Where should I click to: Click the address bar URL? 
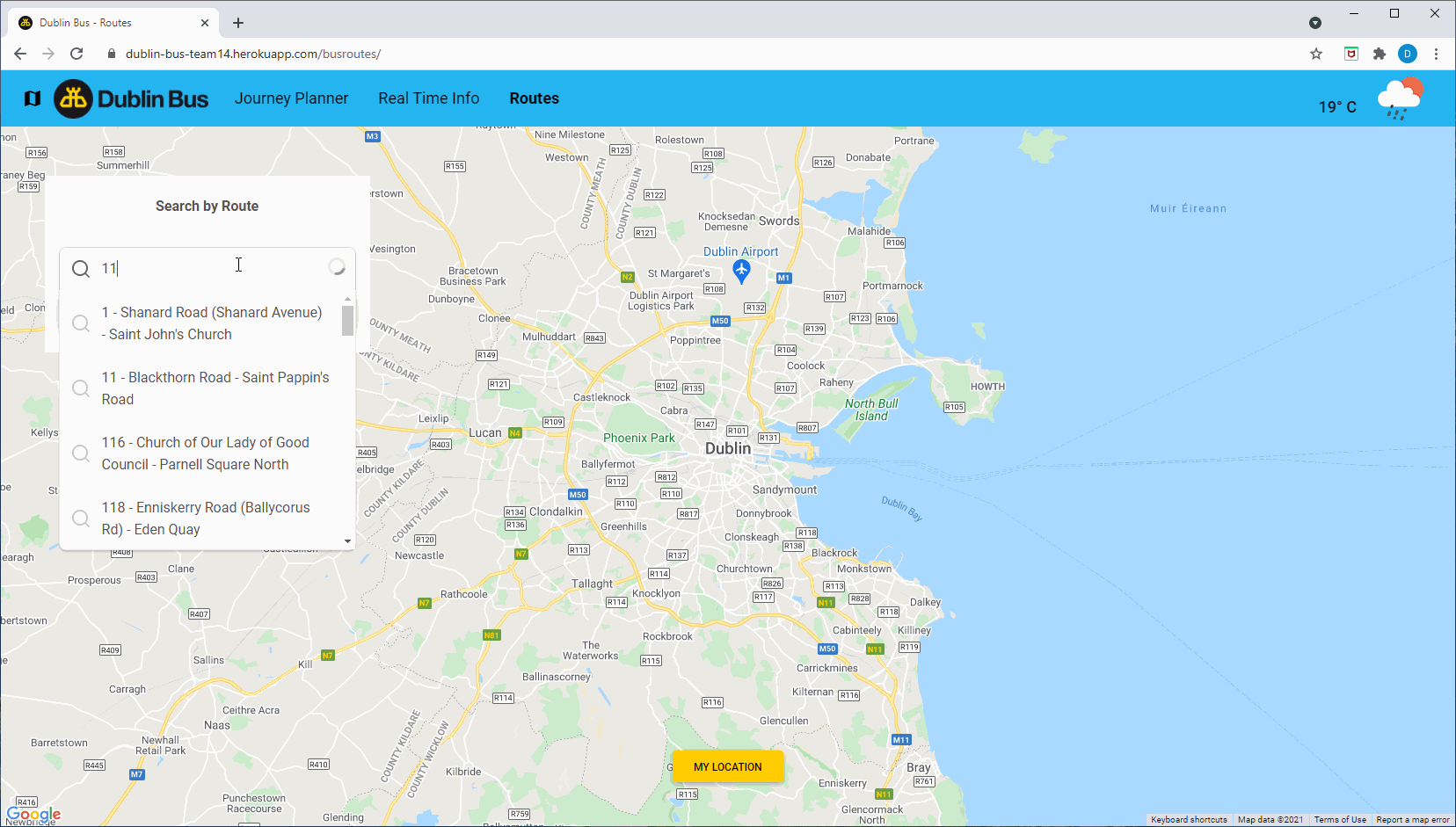pos(253,54)
